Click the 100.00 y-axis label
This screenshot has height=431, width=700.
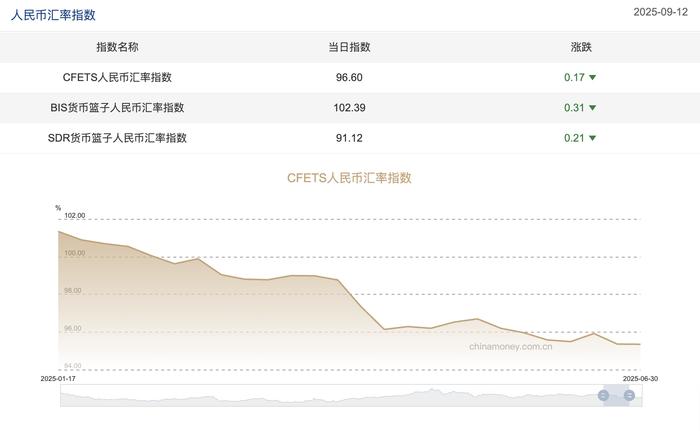click(x=75, y=253)
